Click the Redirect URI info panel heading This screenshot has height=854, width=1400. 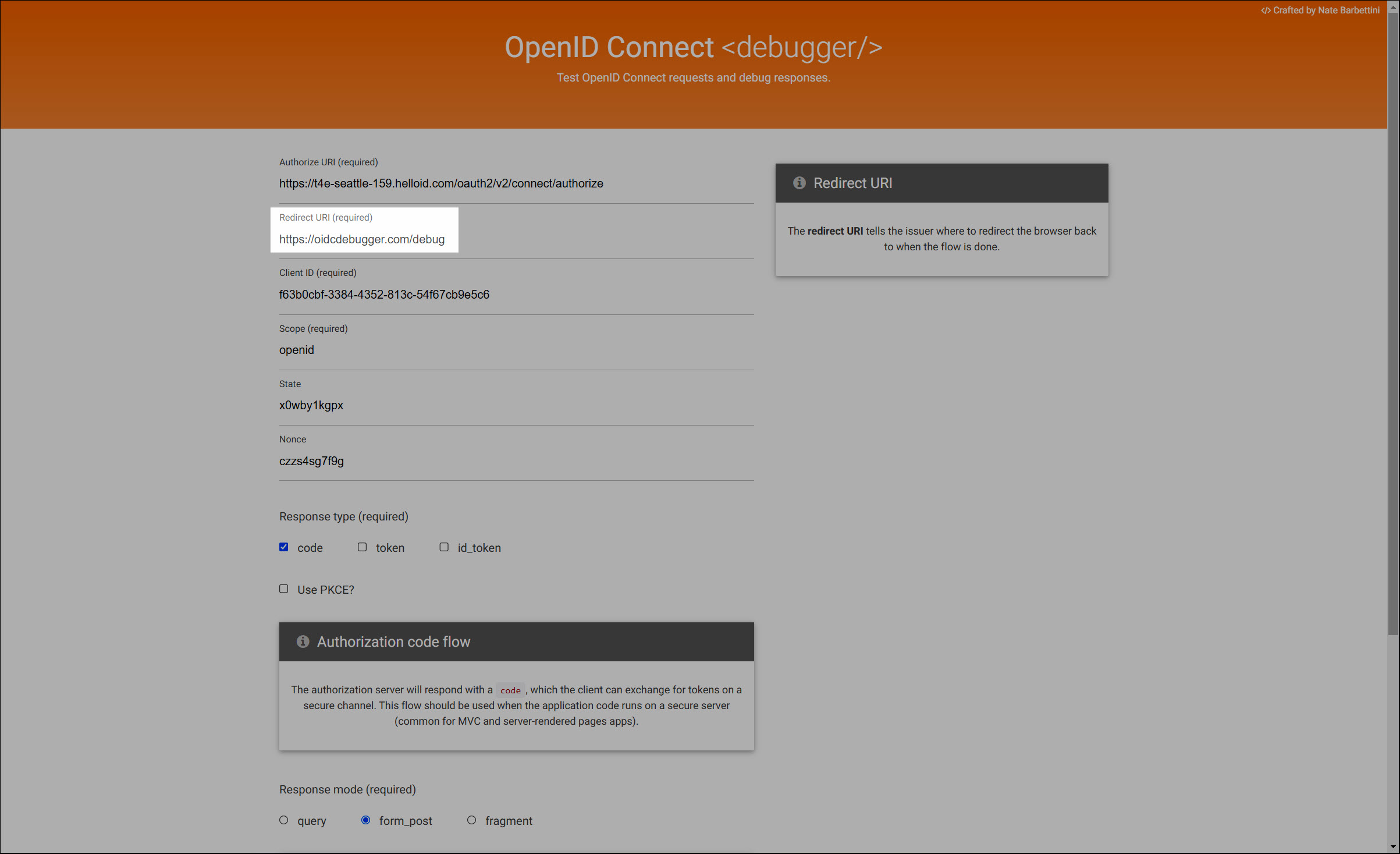(x=853, y=183)
